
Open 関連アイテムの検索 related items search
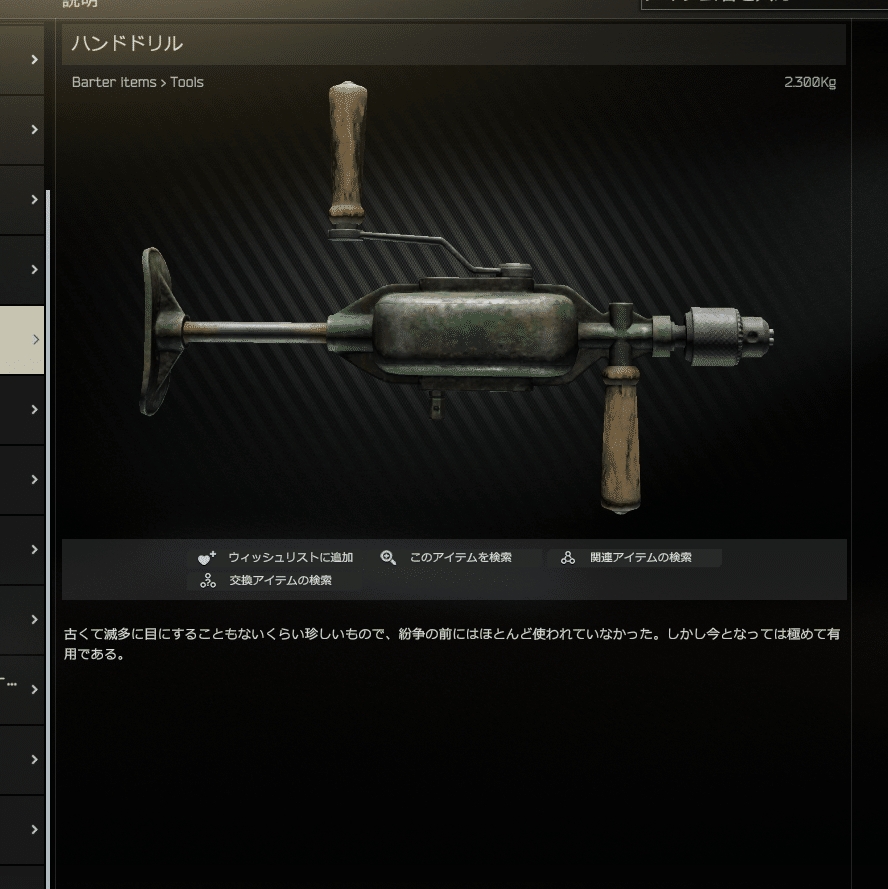(641, 557)
